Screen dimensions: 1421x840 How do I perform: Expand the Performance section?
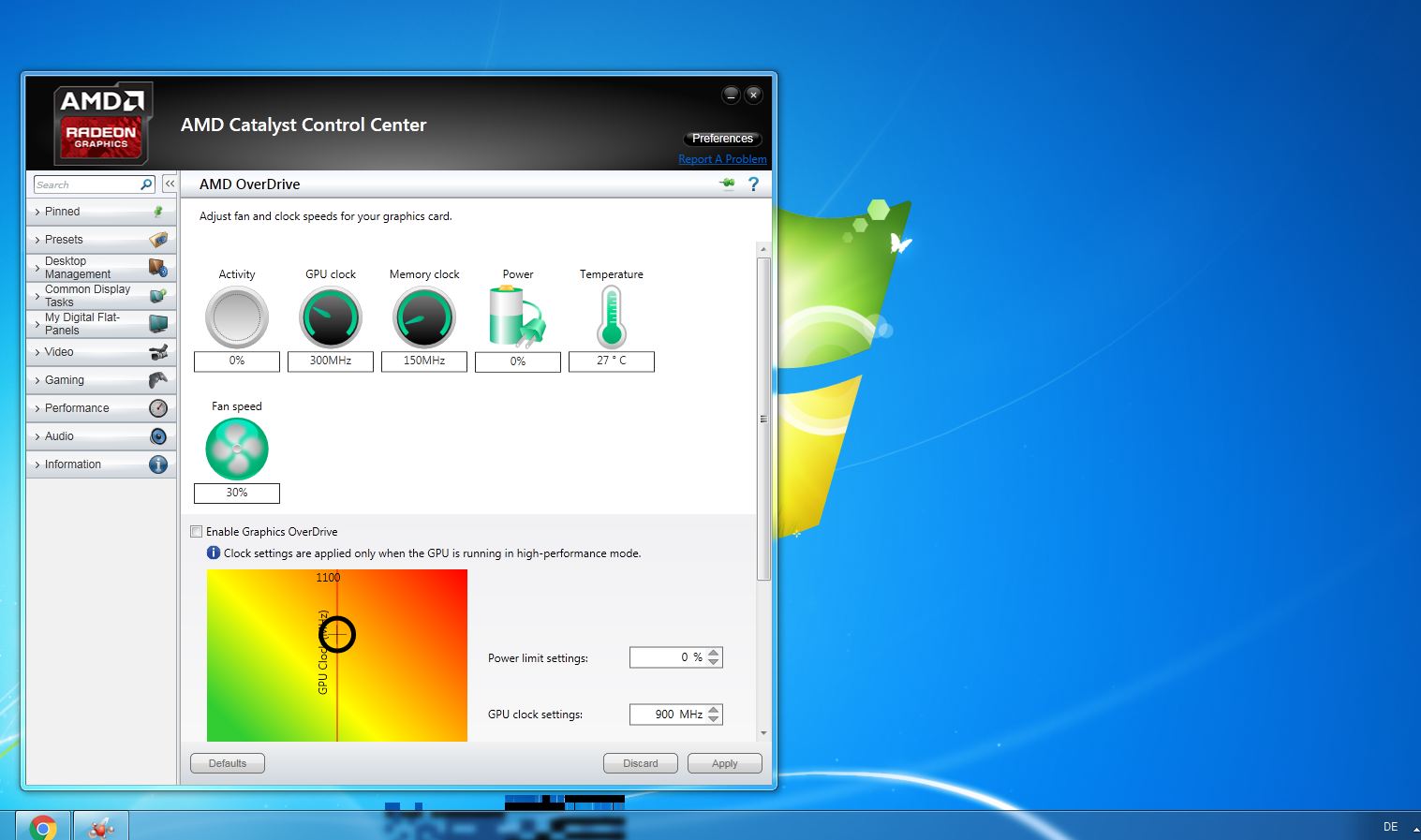click(101, 408)
